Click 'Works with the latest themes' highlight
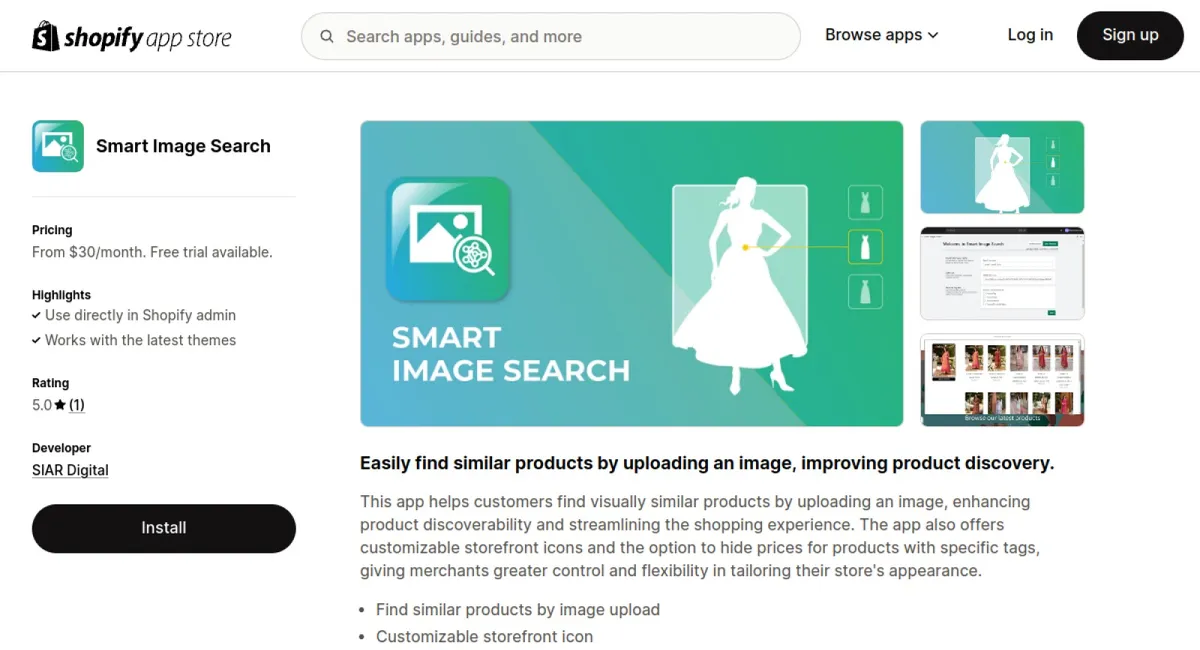The height and width of the screenshot is (650, 1200). coord(140,340)
